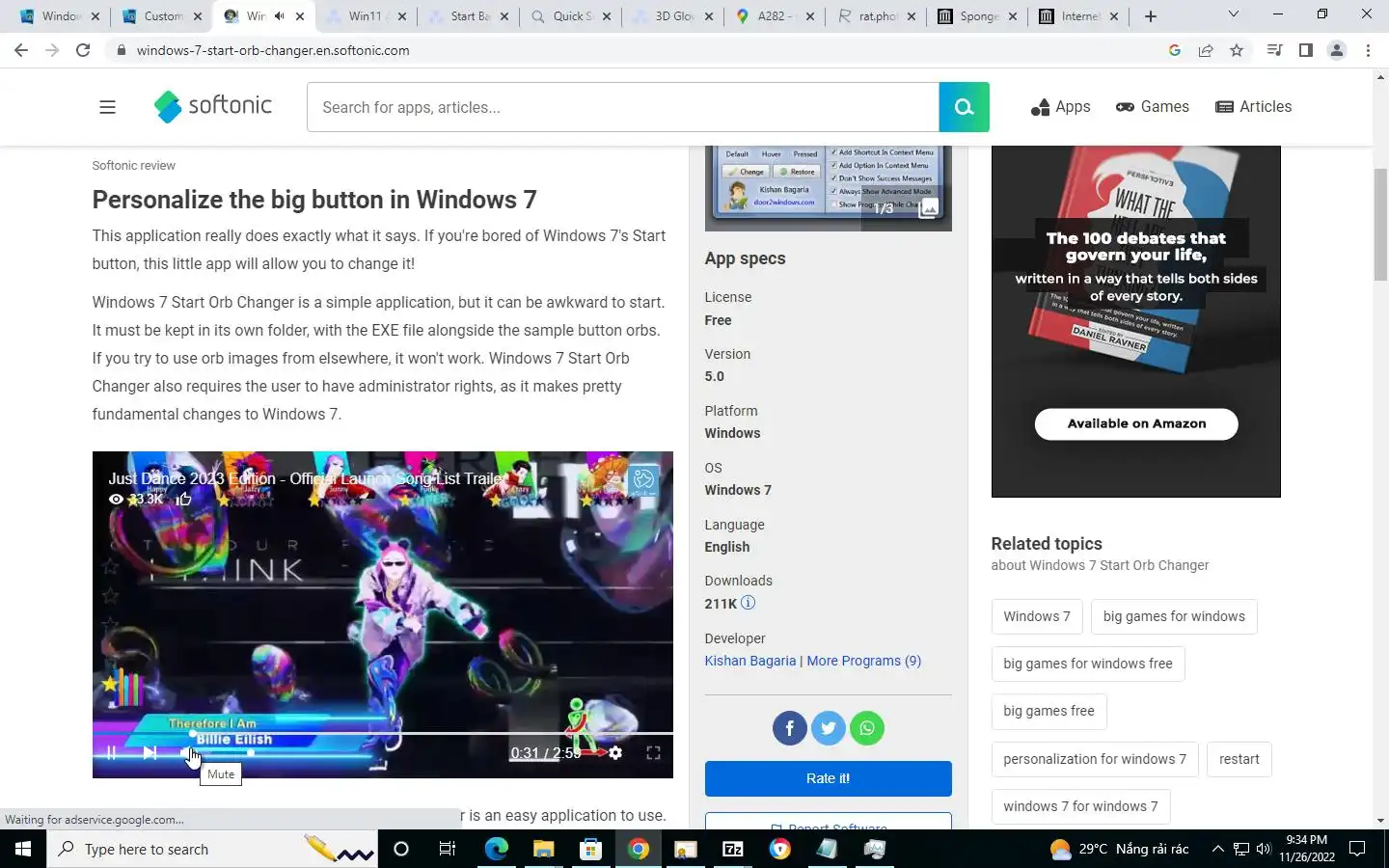Click the Just Dance 2023 video title
The image size is (1389, 868).
[308, 478]
